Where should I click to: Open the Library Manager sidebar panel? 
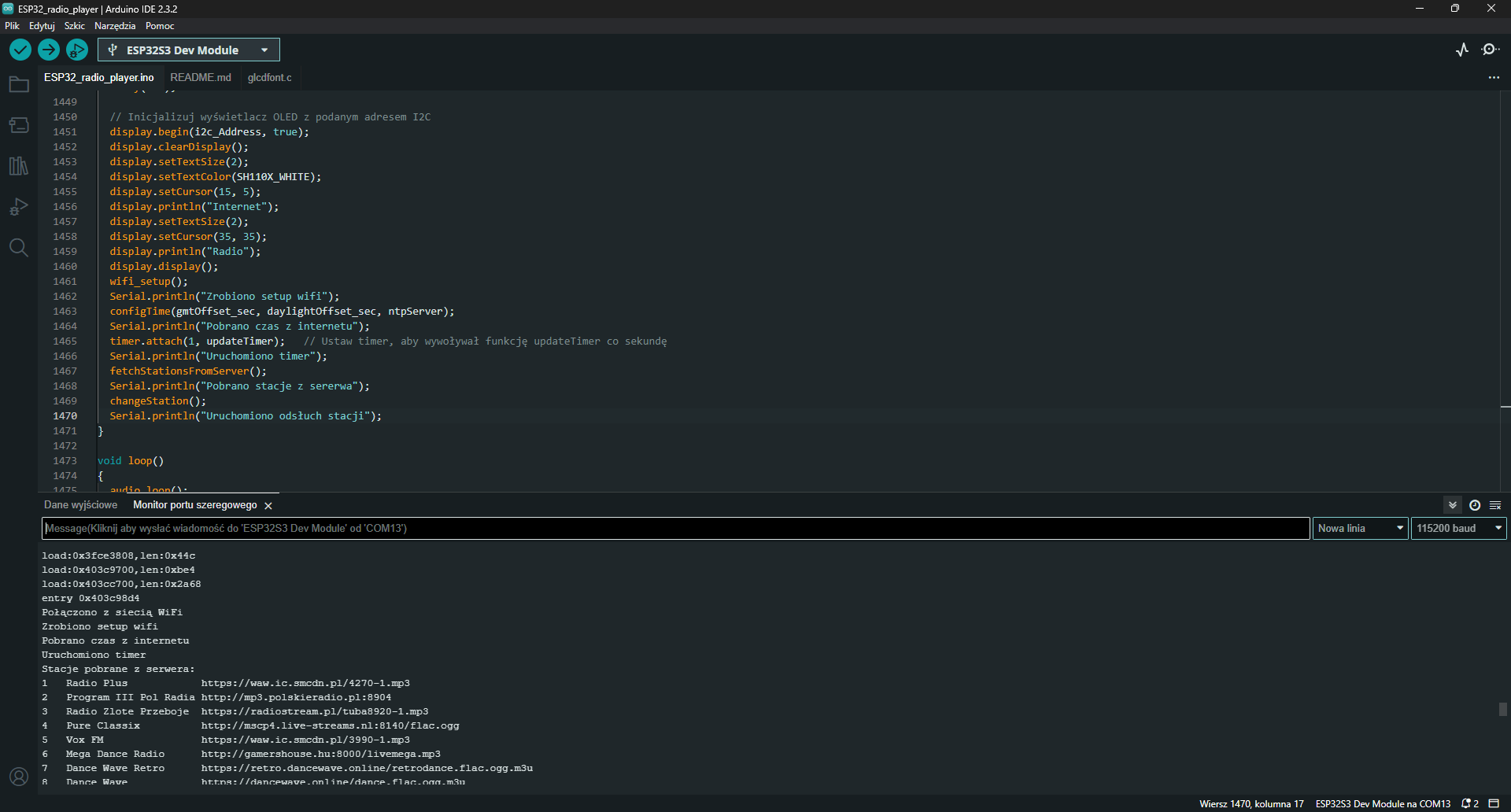tap(19, 166)
